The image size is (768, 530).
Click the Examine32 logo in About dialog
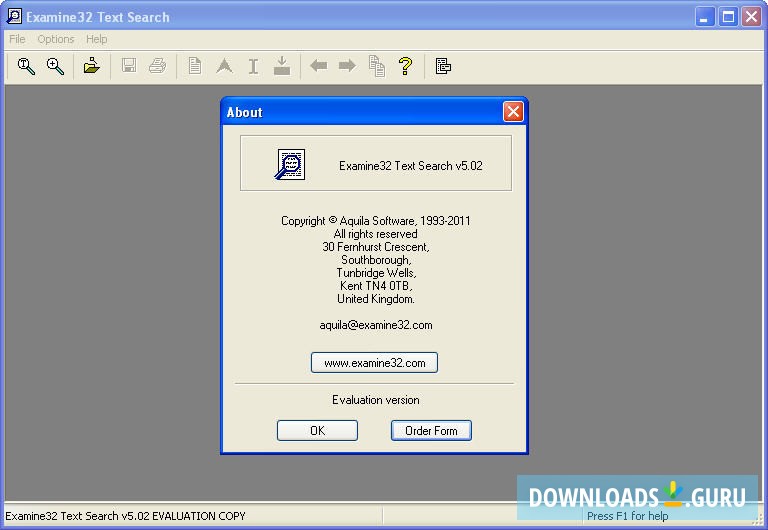pos(290,165)
